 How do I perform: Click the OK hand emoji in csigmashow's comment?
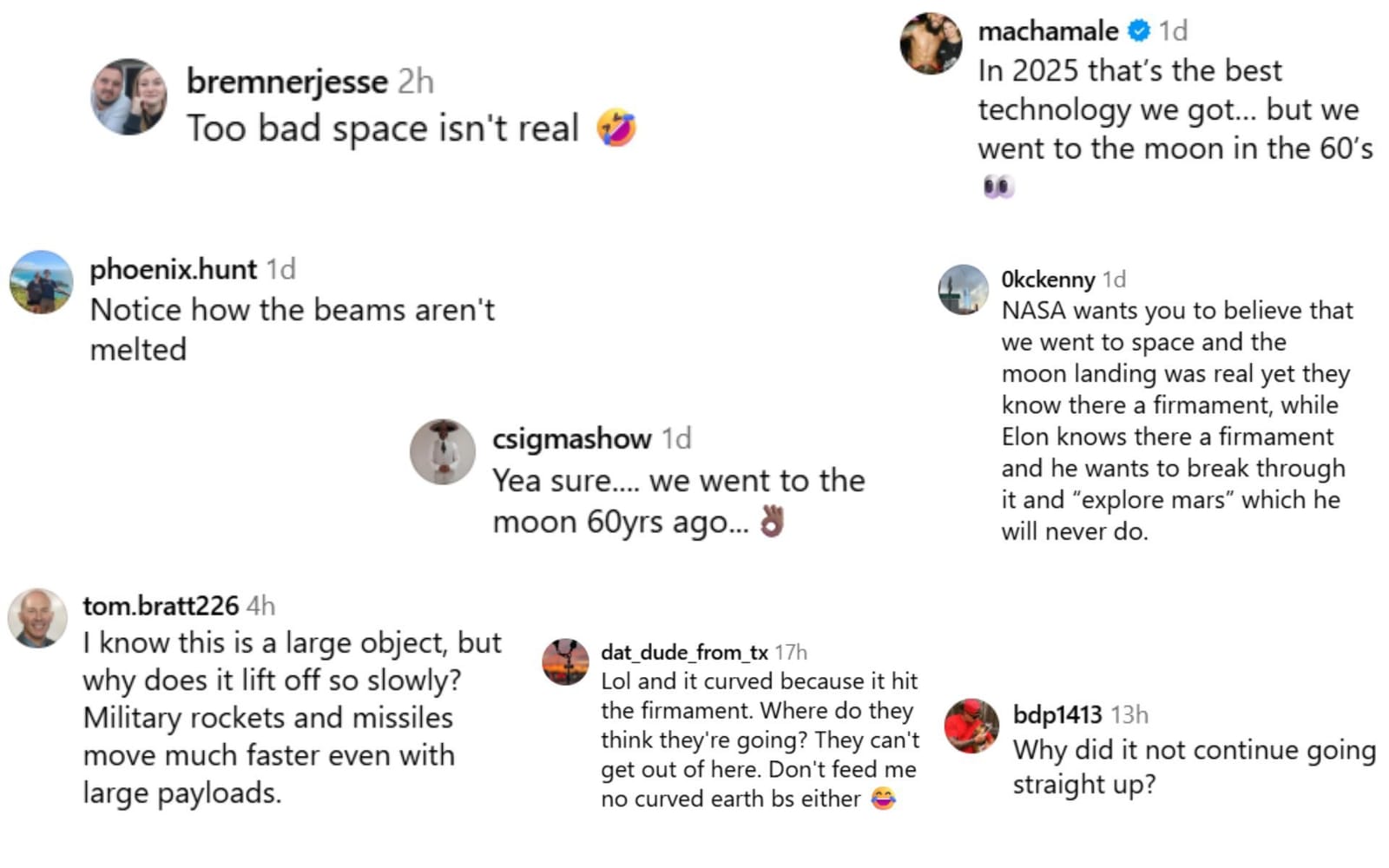click(x=772, y=522)
